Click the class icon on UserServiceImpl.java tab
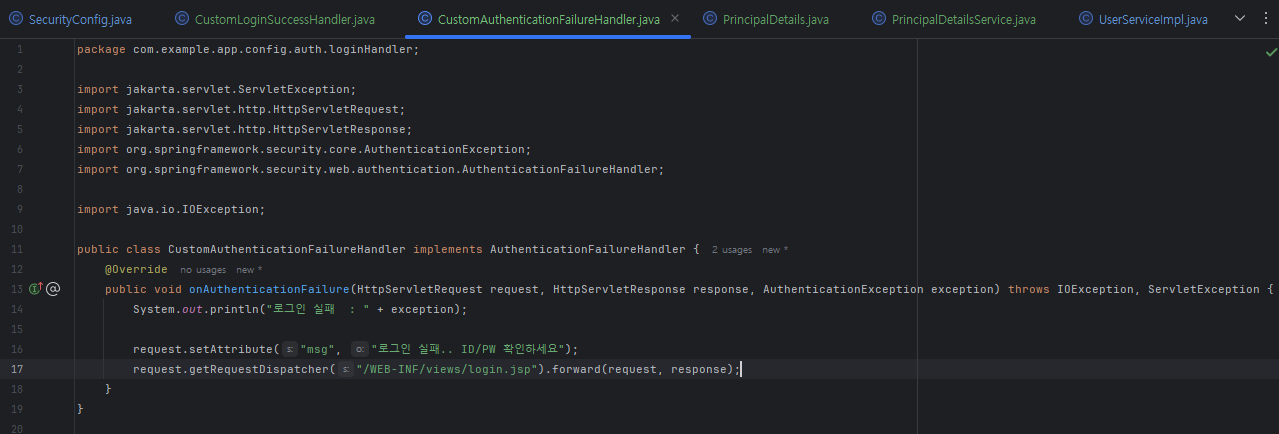Screen dimensions: 1279x434 tap(1086, 19)
